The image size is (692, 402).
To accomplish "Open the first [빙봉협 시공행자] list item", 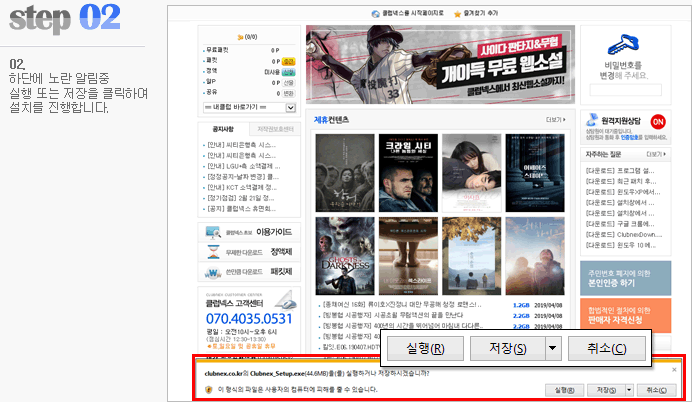I will click(x=393, y=315).
